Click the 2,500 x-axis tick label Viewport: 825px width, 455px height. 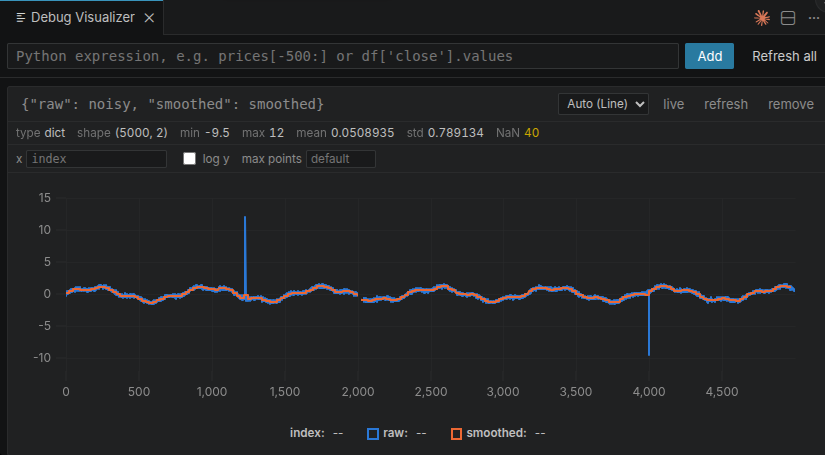(430, 392)
